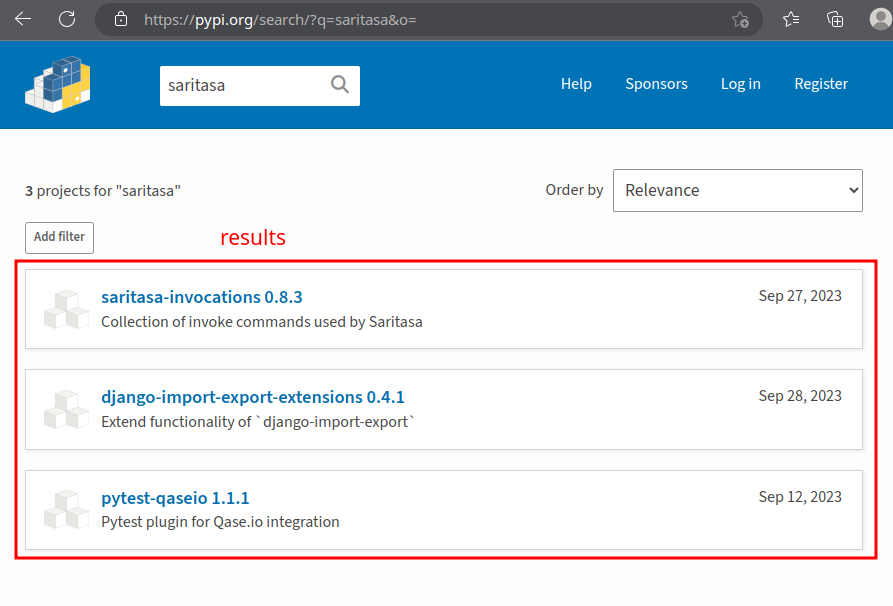Go to Register
This screenshot has height=606, width=893.
tap(821, 84)
